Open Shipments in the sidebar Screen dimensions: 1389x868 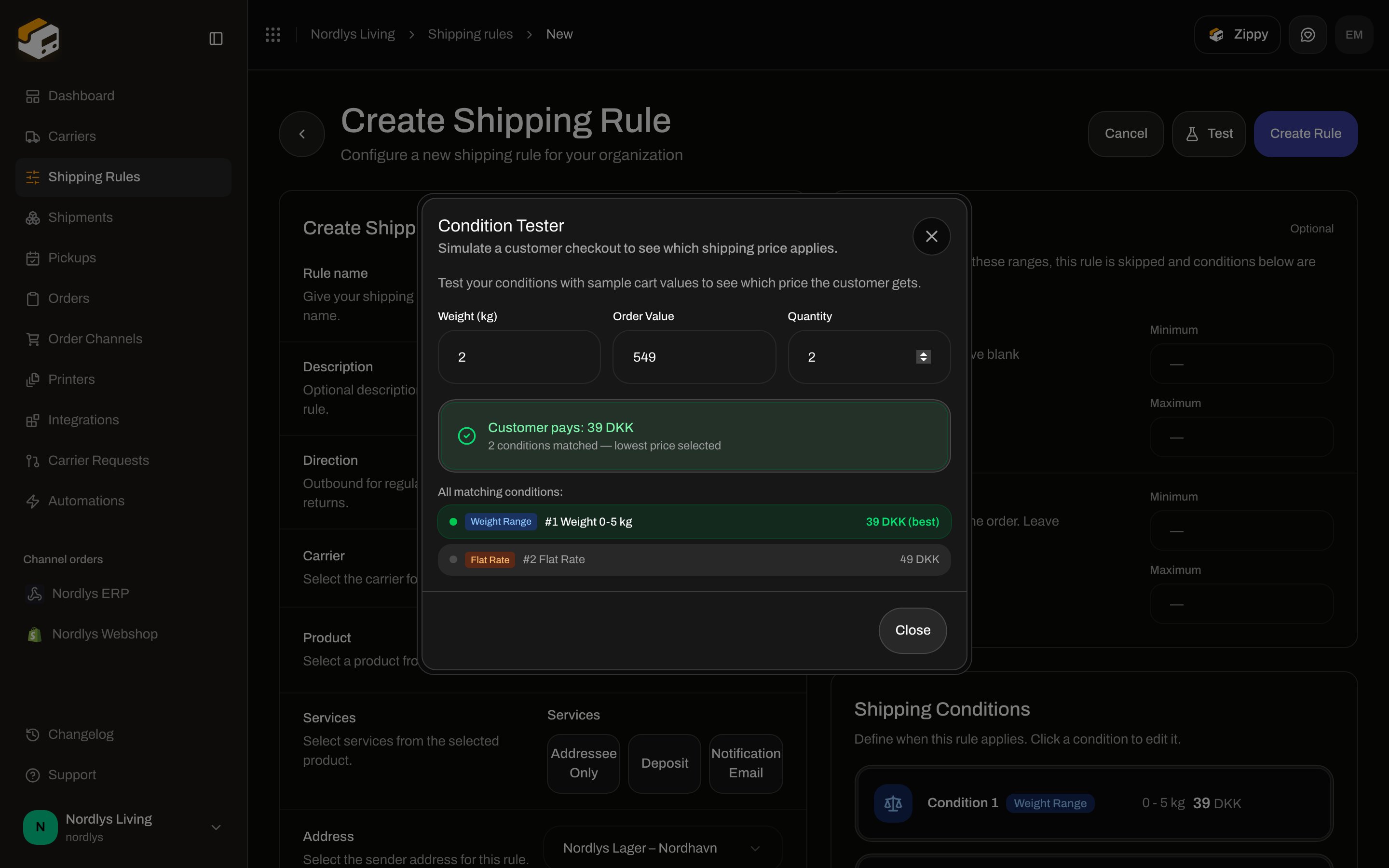pyautogui.click(x=123, y=217)
